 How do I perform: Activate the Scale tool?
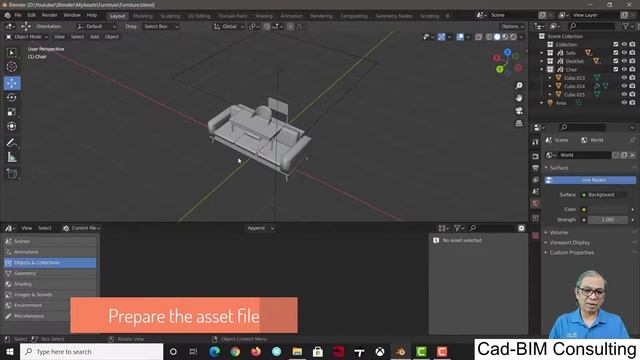click(x=12, y=112)
